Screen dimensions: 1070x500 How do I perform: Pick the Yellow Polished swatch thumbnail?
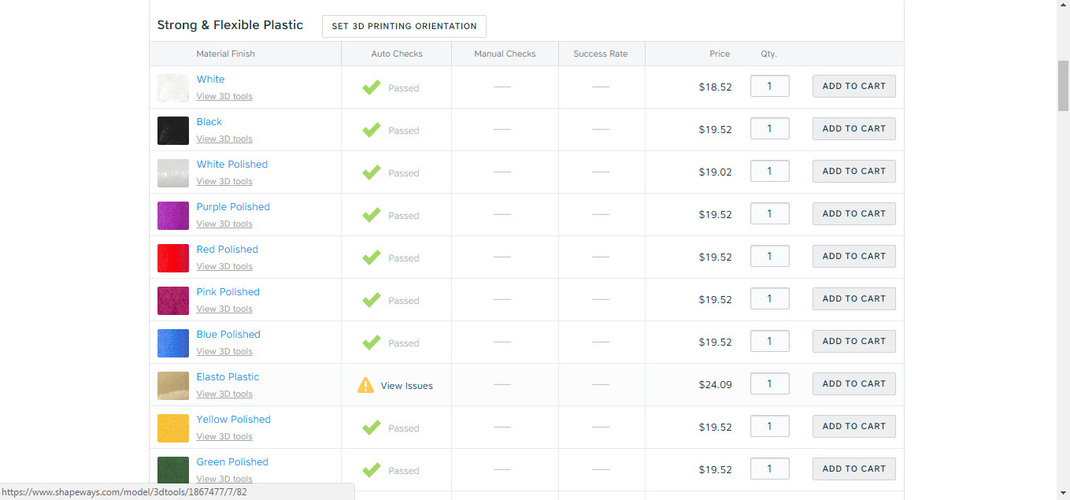[x=173, y=428]
